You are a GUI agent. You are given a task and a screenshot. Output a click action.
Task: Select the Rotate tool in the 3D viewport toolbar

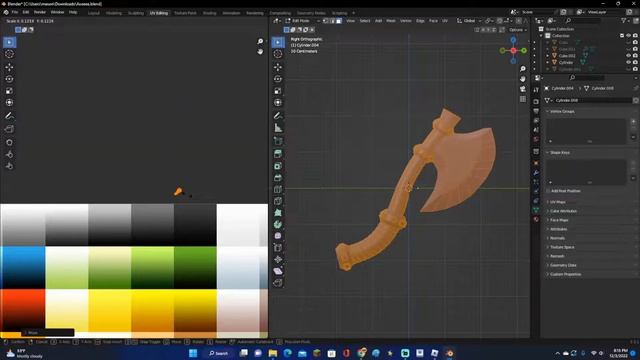tap(278, 79)
